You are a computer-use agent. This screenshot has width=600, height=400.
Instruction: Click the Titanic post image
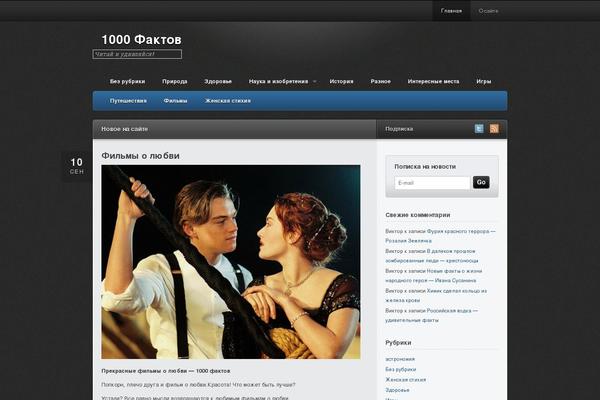pyautogui.click(x=231, y=262)
